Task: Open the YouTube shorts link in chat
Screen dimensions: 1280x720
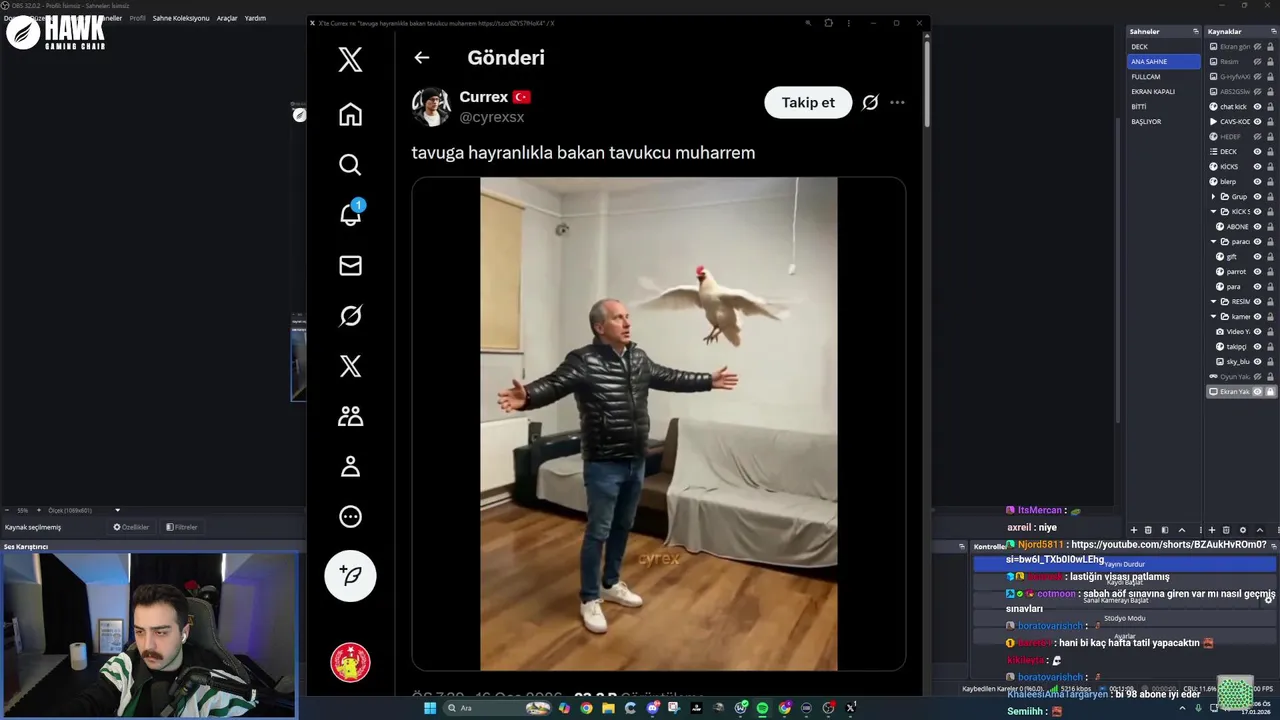Action: tap(1136, 552)
